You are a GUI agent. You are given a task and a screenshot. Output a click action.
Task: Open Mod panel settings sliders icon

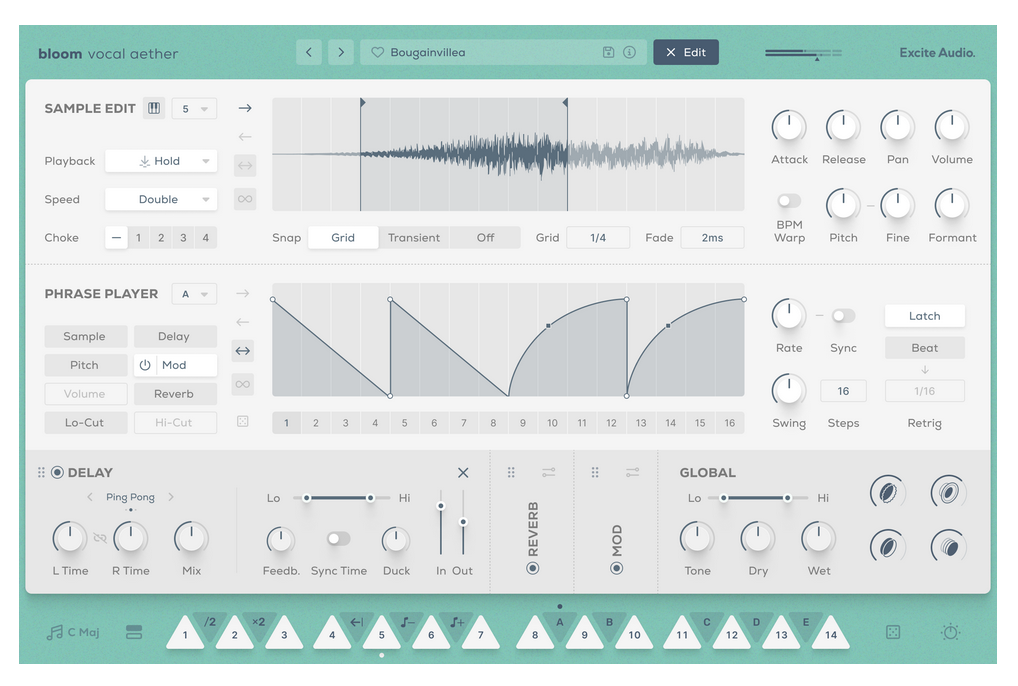(632, 472)
